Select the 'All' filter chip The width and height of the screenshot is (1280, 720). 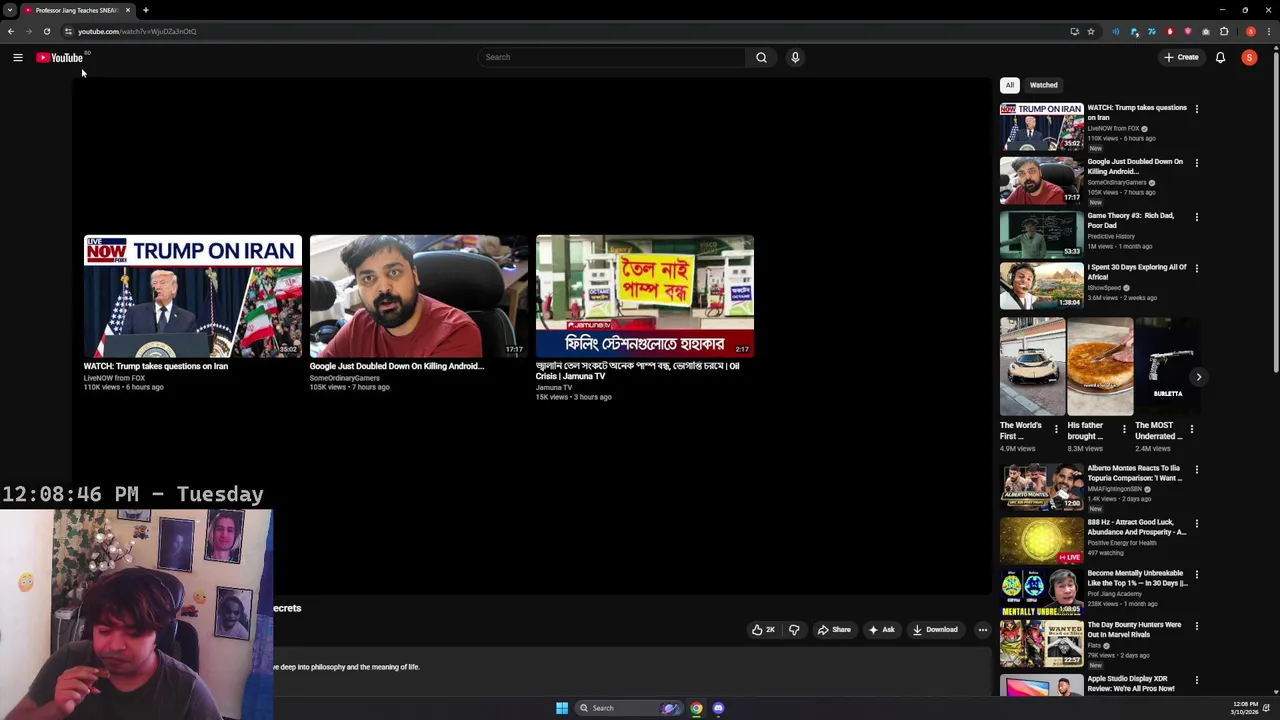(1010, 85)
